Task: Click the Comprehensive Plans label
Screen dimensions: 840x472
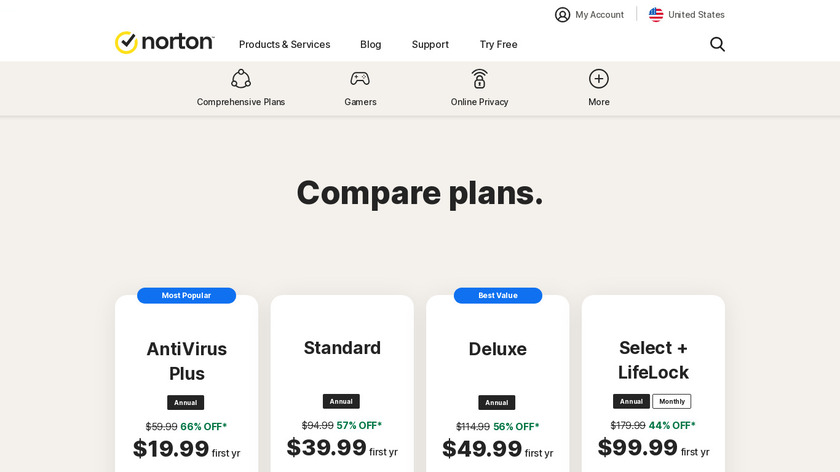Action: click(241, 102)
